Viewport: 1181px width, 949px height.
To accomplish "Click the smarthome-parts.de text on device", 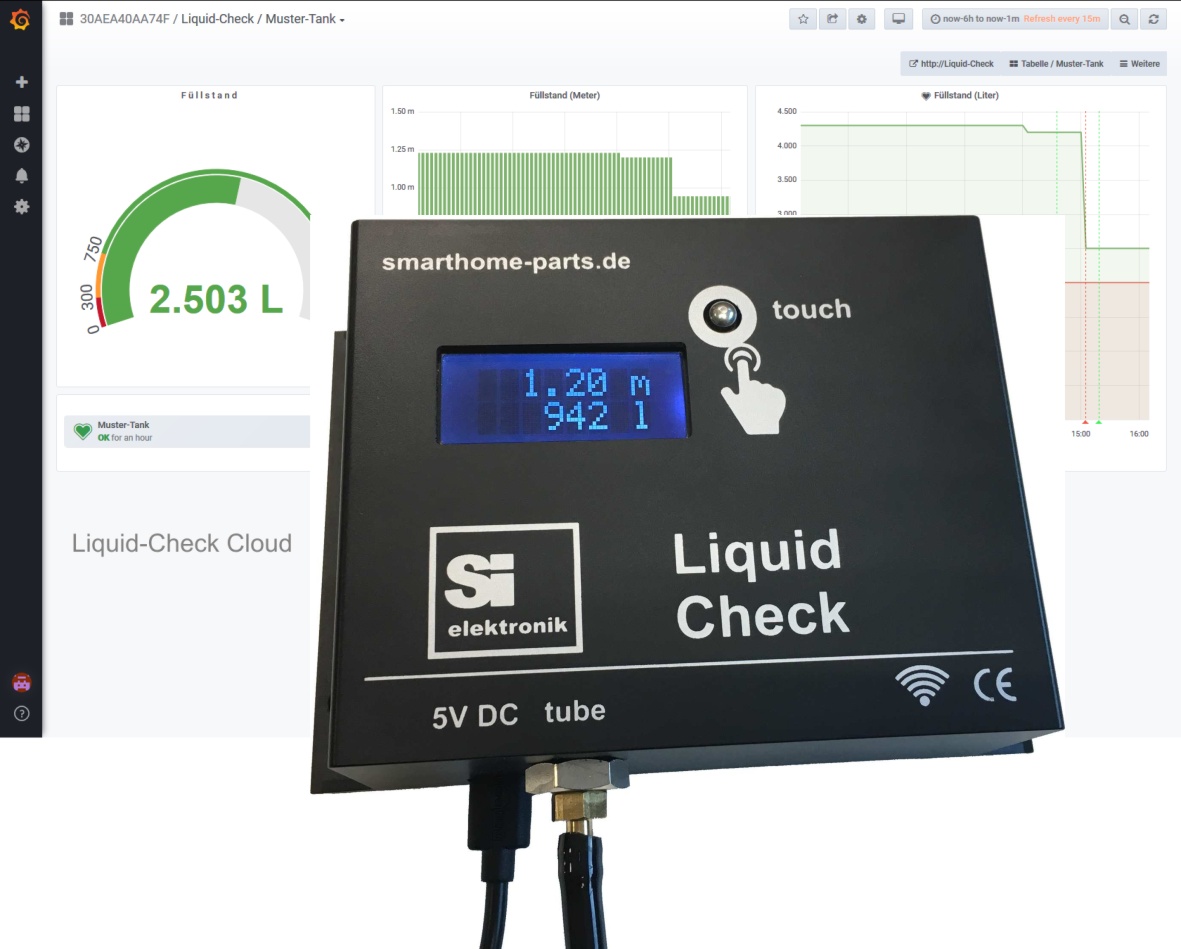I will [x=506, y=261].
